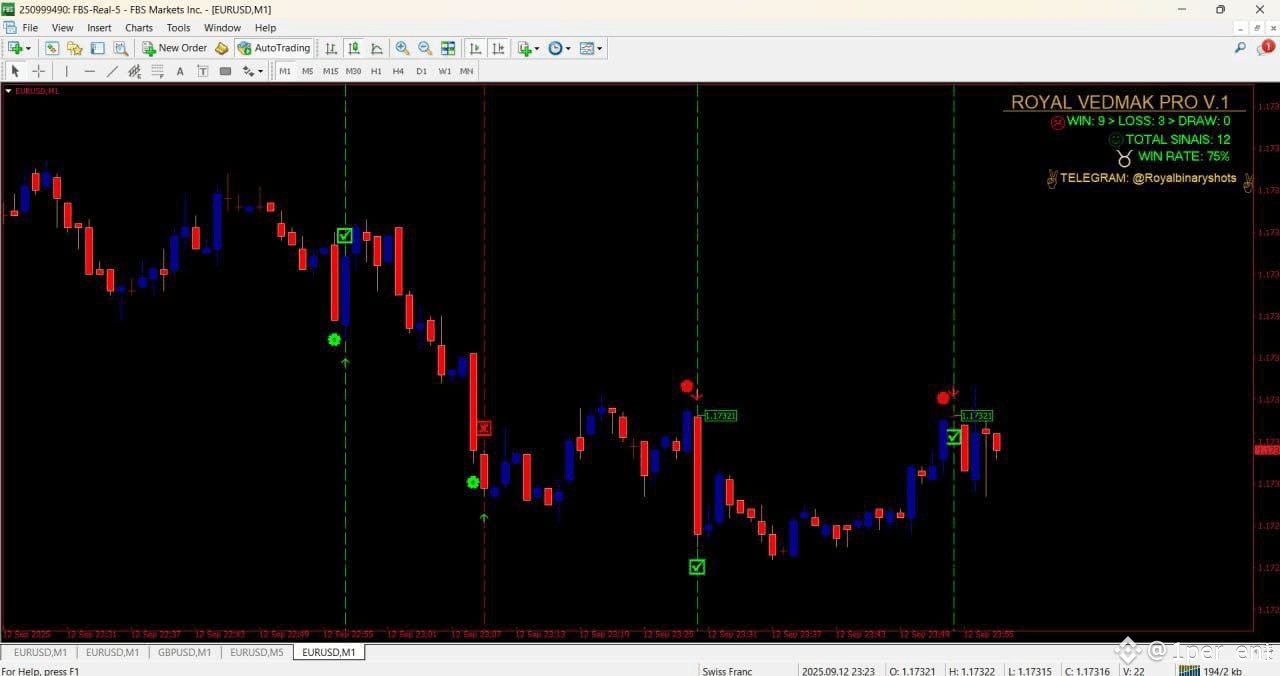Select the Text Label tool (T icon)
Image resolution: width=1280 pixels, height=676 pixels.
pos(203,71)
